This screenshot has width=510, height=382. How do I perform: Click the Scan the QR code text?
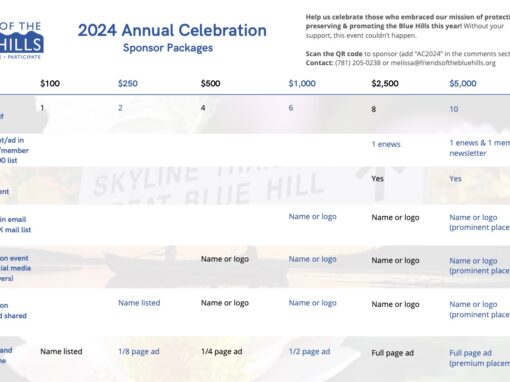coord(334,54)
